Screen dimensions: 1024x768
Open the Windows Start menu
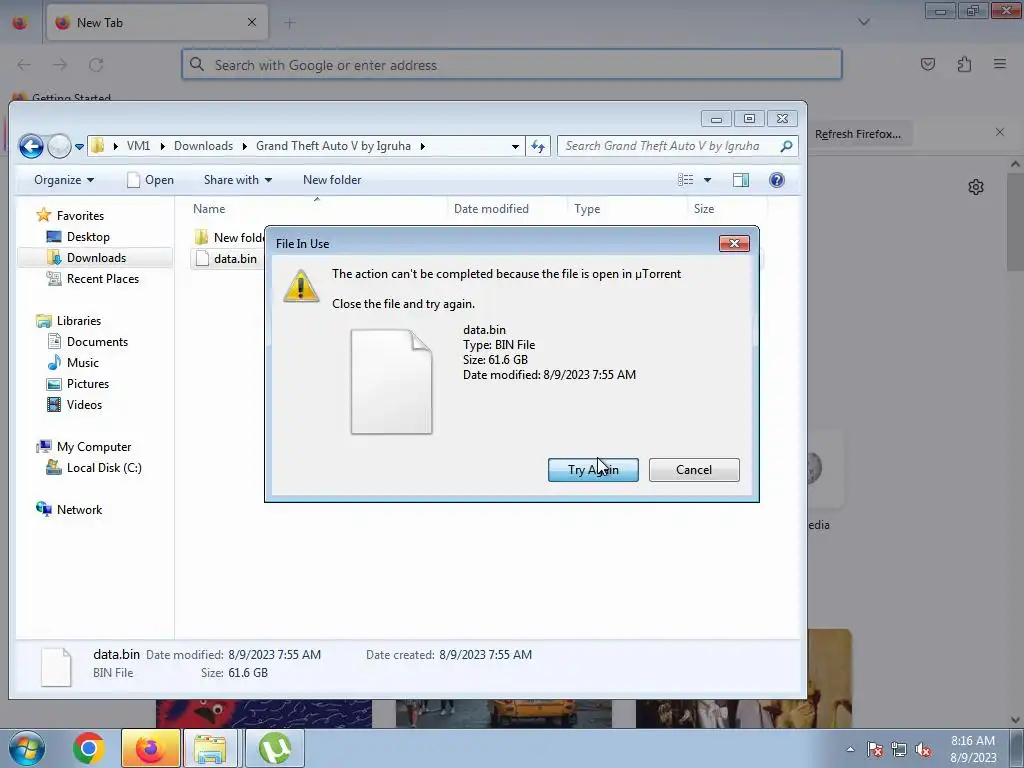click(26, 748)
